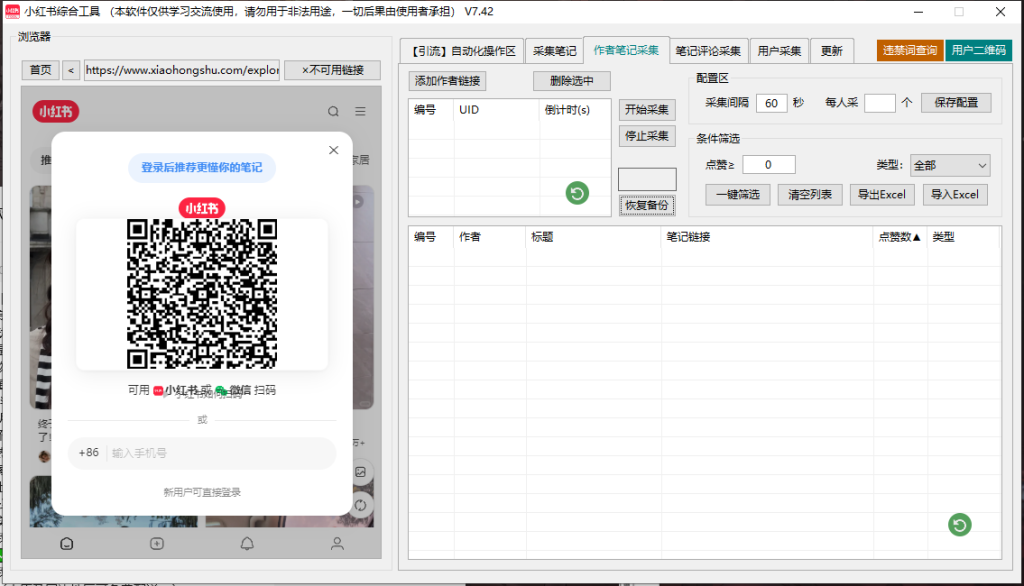The width and height of the screenshot is (1024, 586).
Task: Click the home icon in the bottom navigation bar
Action: pyautogui.click(x=65, y=543)
